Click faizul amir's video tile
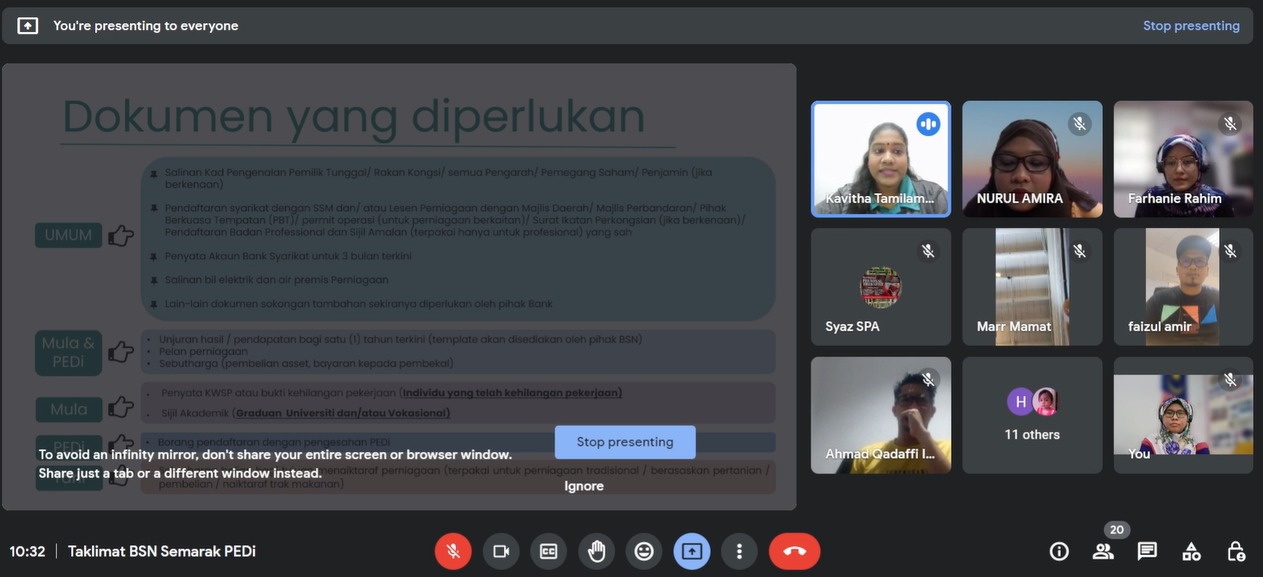Image resolution: width=1263 pixels, height=577 pixels. click(1183, 286)
